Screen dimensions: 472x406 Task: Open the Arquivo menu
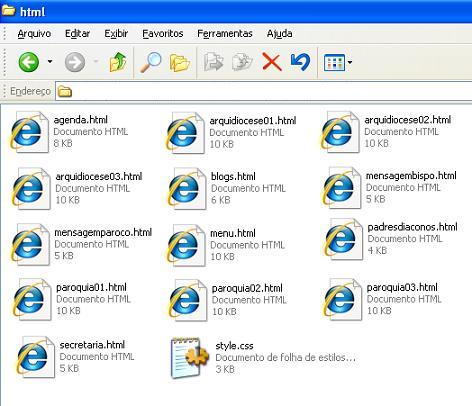tap(34, 33)
